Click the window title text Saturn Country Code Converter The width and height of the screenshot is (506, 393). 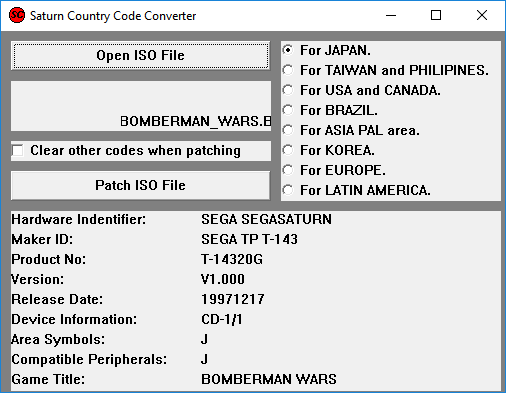coord(113,16)
